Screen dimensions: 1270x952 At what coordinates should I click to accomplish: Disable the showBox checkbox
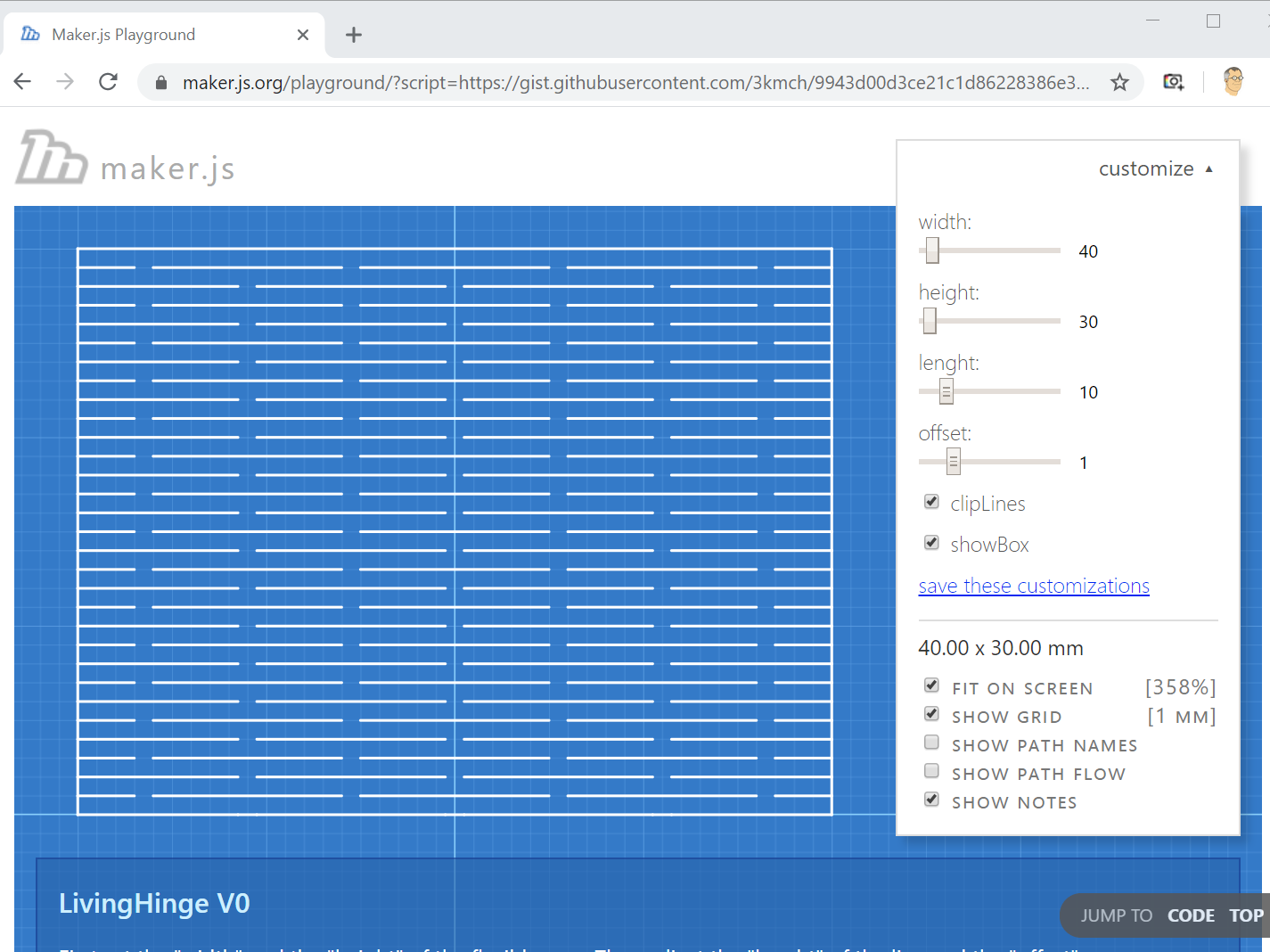click(931, 543)
